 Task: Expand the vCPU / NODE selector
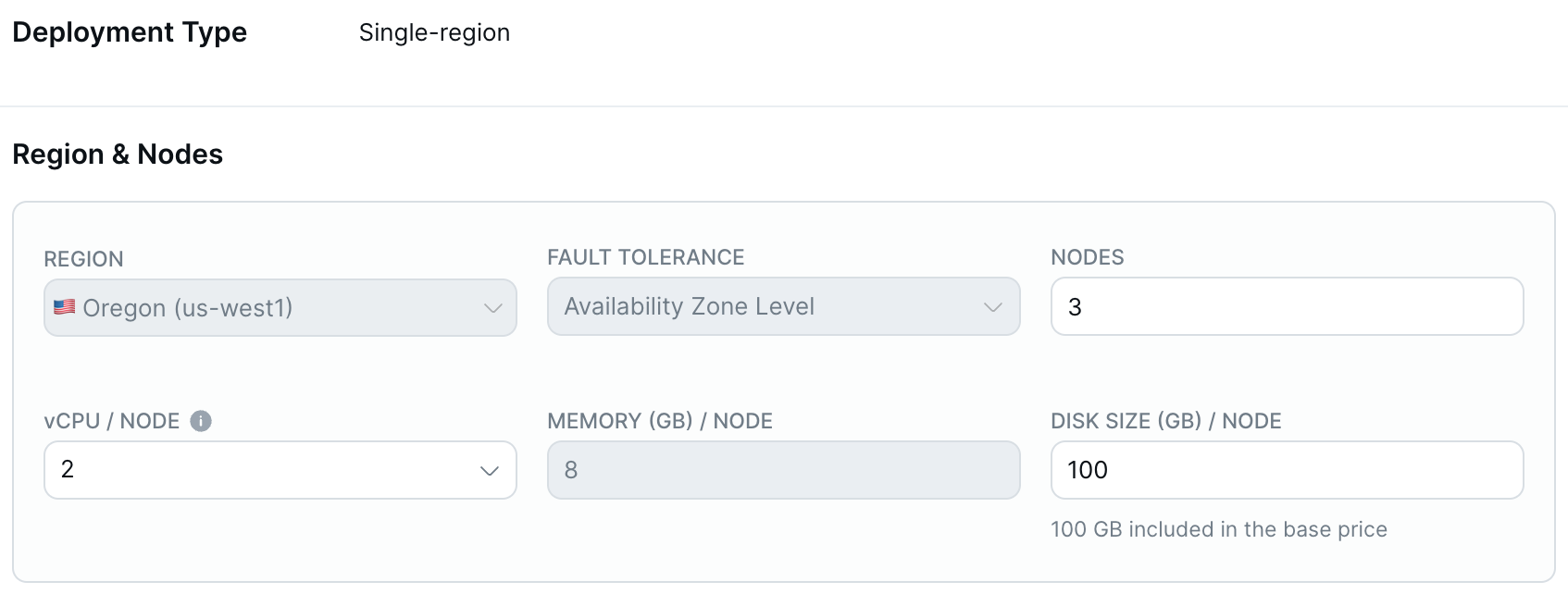point(278,470)
